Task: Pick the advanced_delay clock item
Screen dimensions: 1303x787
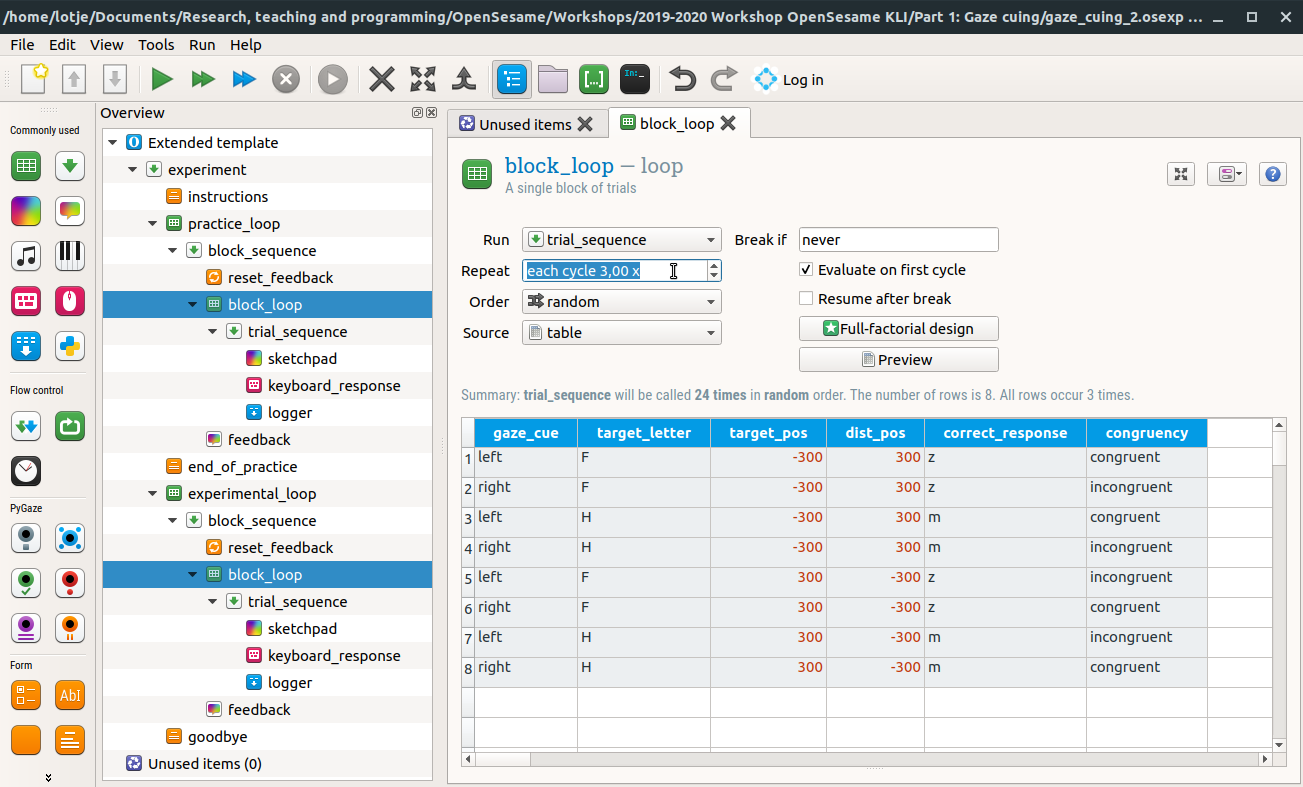Action: pyautogui.click(x=26, y=471)
